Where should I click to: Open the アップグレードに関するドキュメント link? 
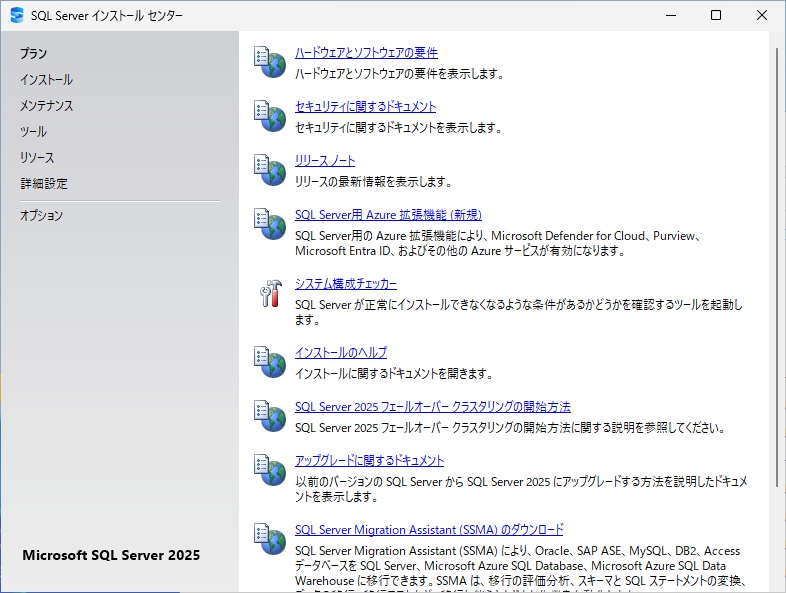pyautogui.click(x=369, y=461)
